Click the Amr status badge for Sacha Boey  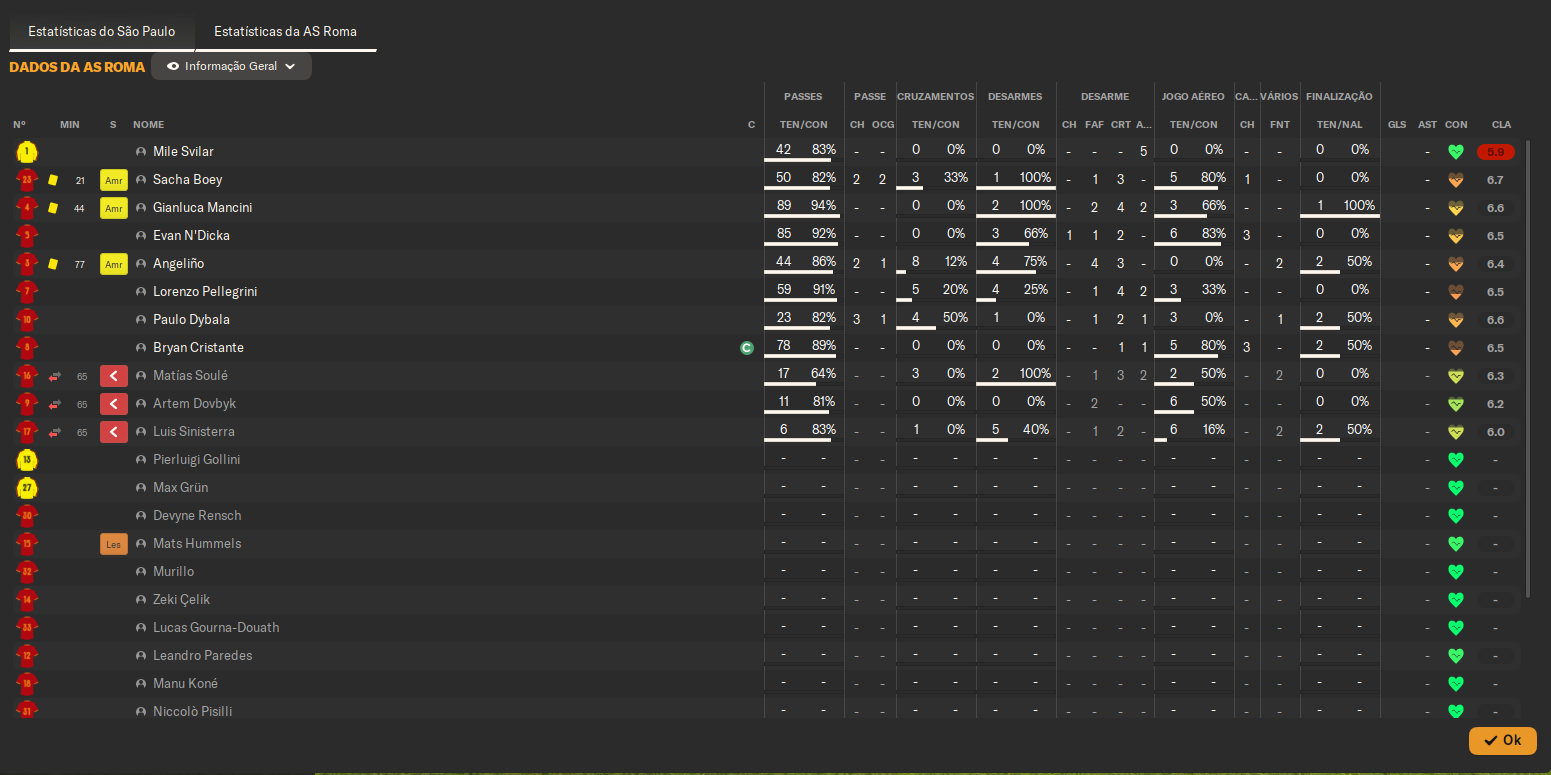114,180
